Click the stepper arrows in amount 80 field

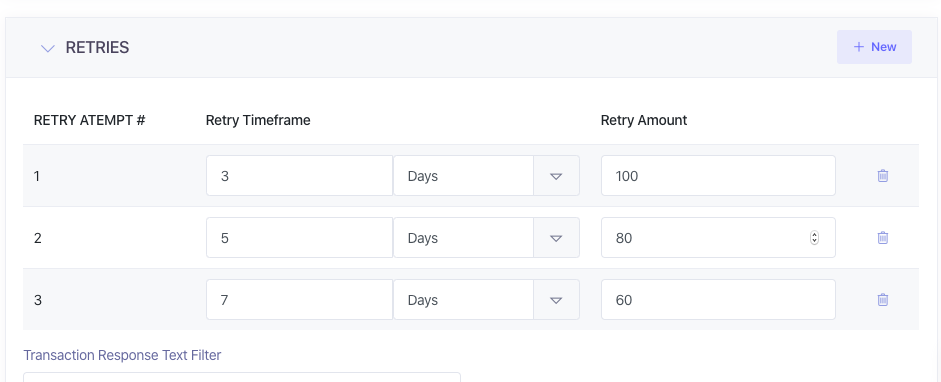pos(814,237)
